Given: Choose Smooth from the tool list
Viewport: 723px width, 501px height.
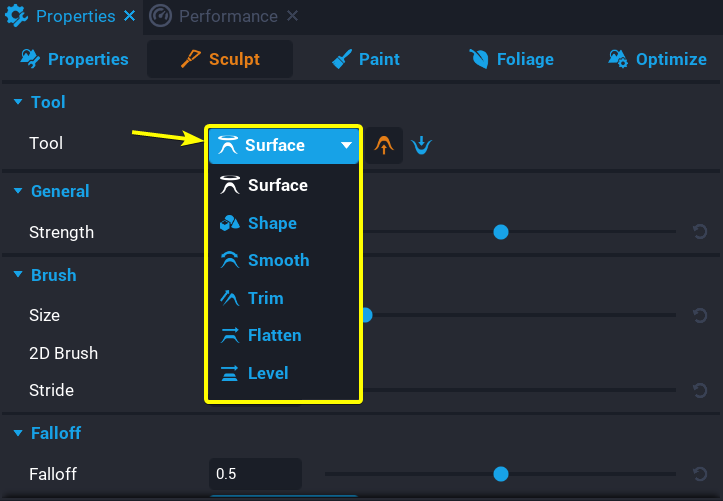Looking at the screenshot, I should point(278,260).
